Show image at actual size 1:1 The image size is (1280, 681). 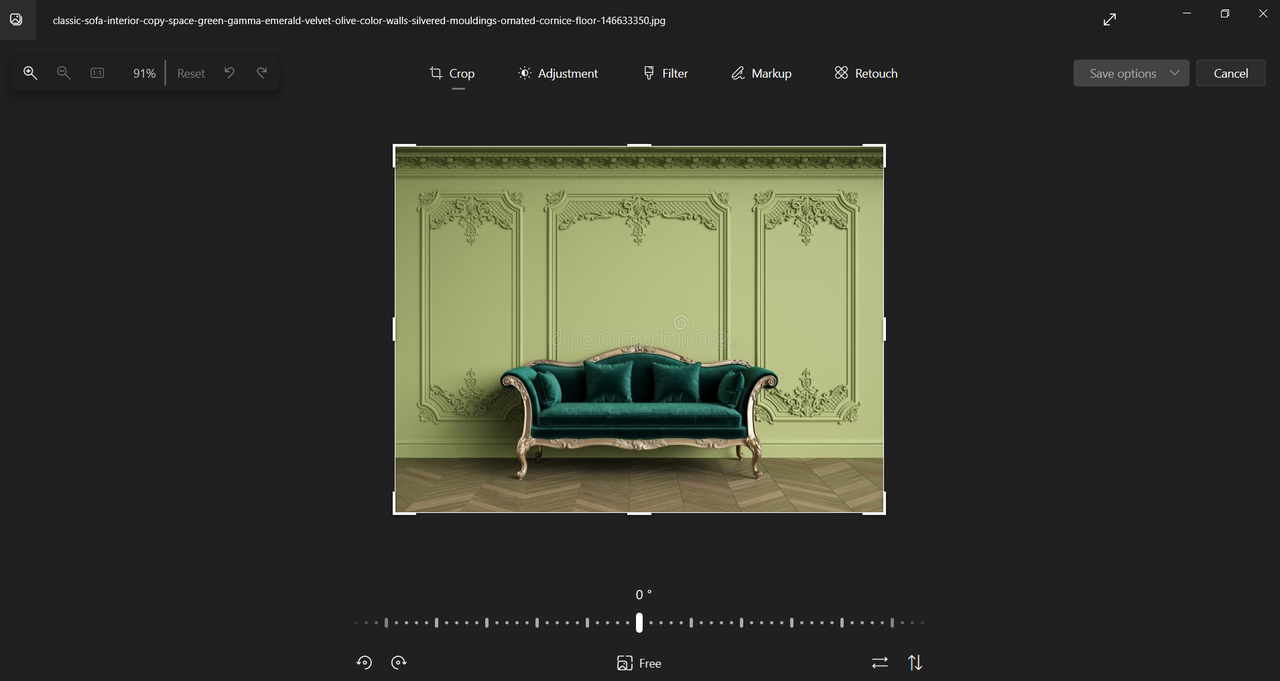pyautogui.click(x=97, y=73)
